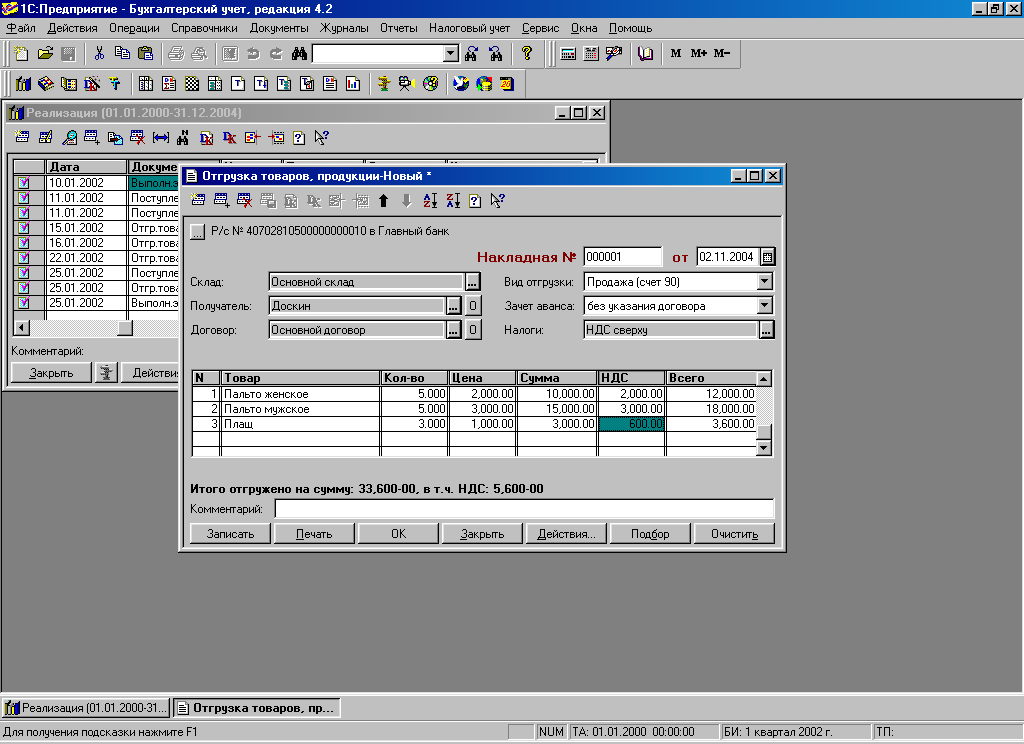Open the Журналы menu
This screenshot has width=1024, height=744.
344,28
